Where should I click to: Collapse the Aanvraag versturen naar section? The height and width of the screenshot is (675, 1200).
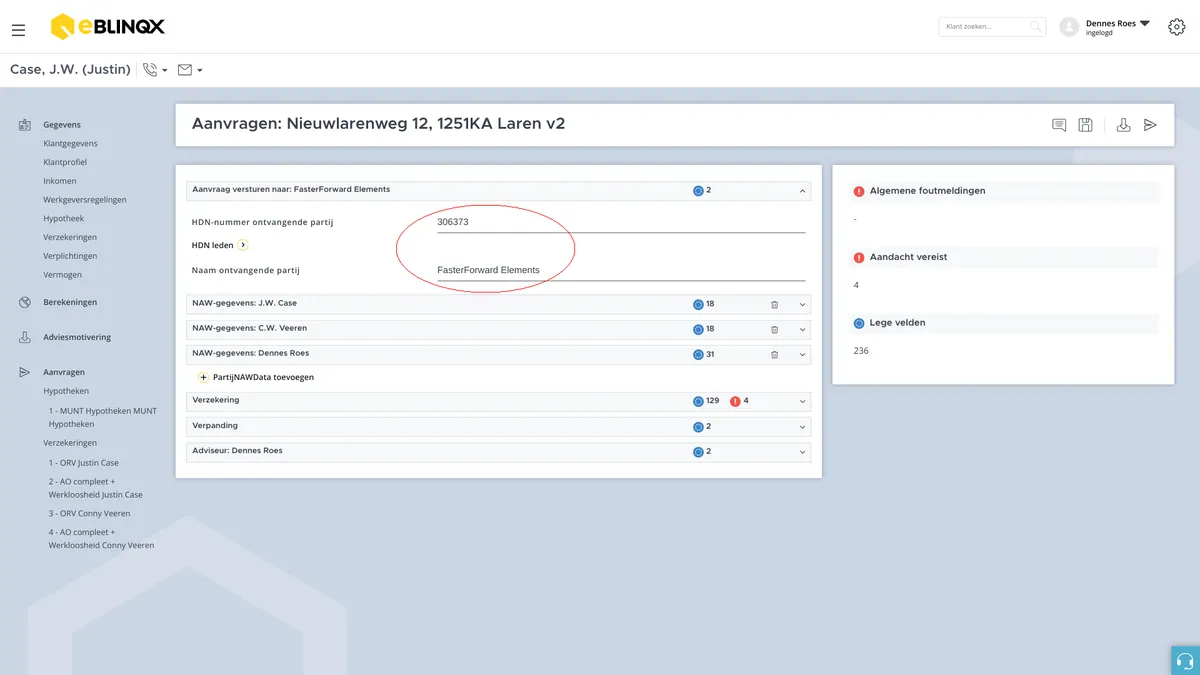pos(802,190)
